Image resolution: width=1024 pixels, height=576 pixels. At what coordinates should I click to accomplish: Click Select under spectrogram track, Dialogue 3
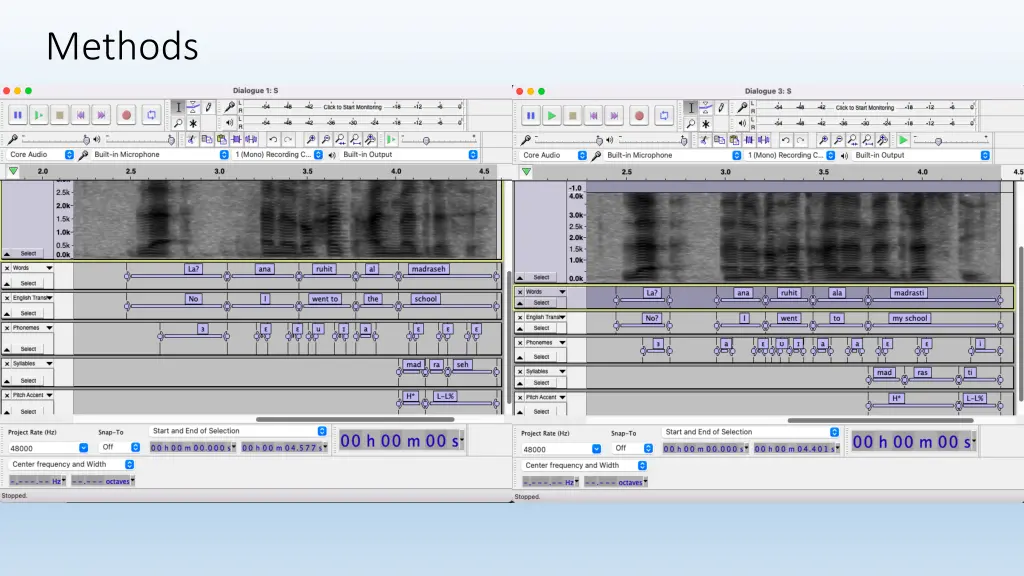pyautogui.click(x=541, y=277)
